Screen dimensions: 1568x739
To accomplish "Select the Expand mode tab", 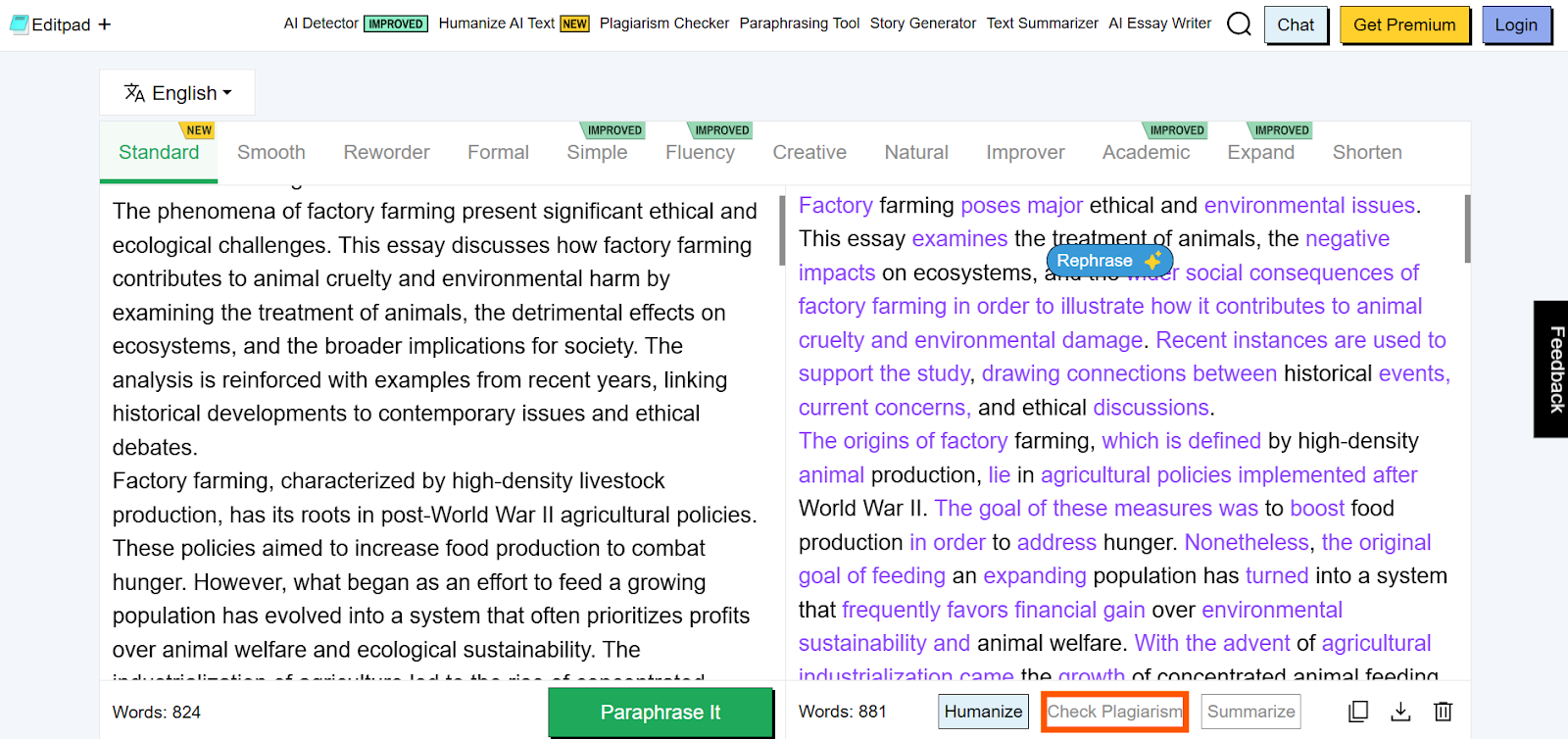I will click(1260, 152).
